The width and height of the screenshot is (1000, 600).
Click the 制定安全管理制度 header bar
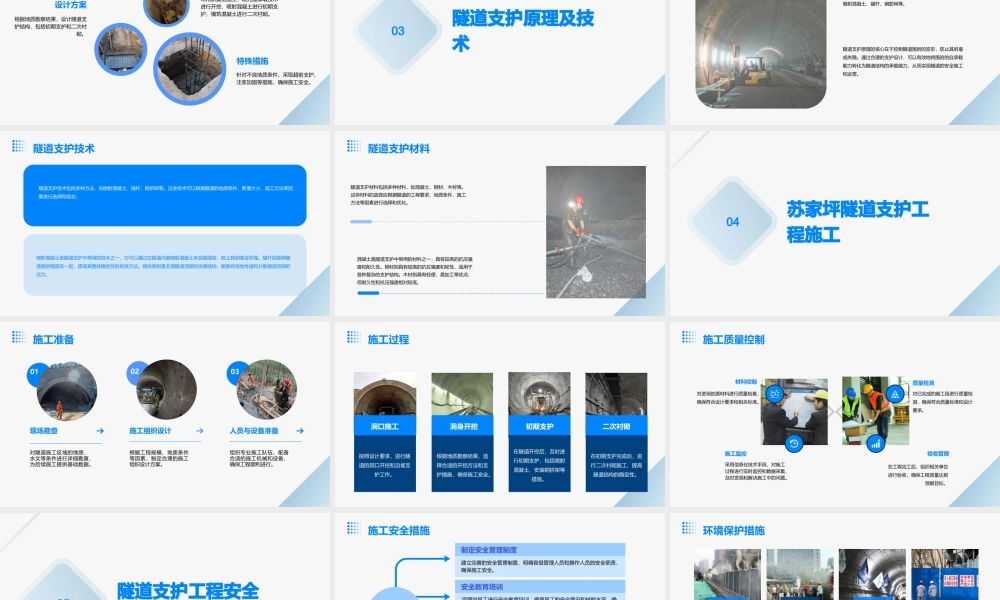(540, 549)
